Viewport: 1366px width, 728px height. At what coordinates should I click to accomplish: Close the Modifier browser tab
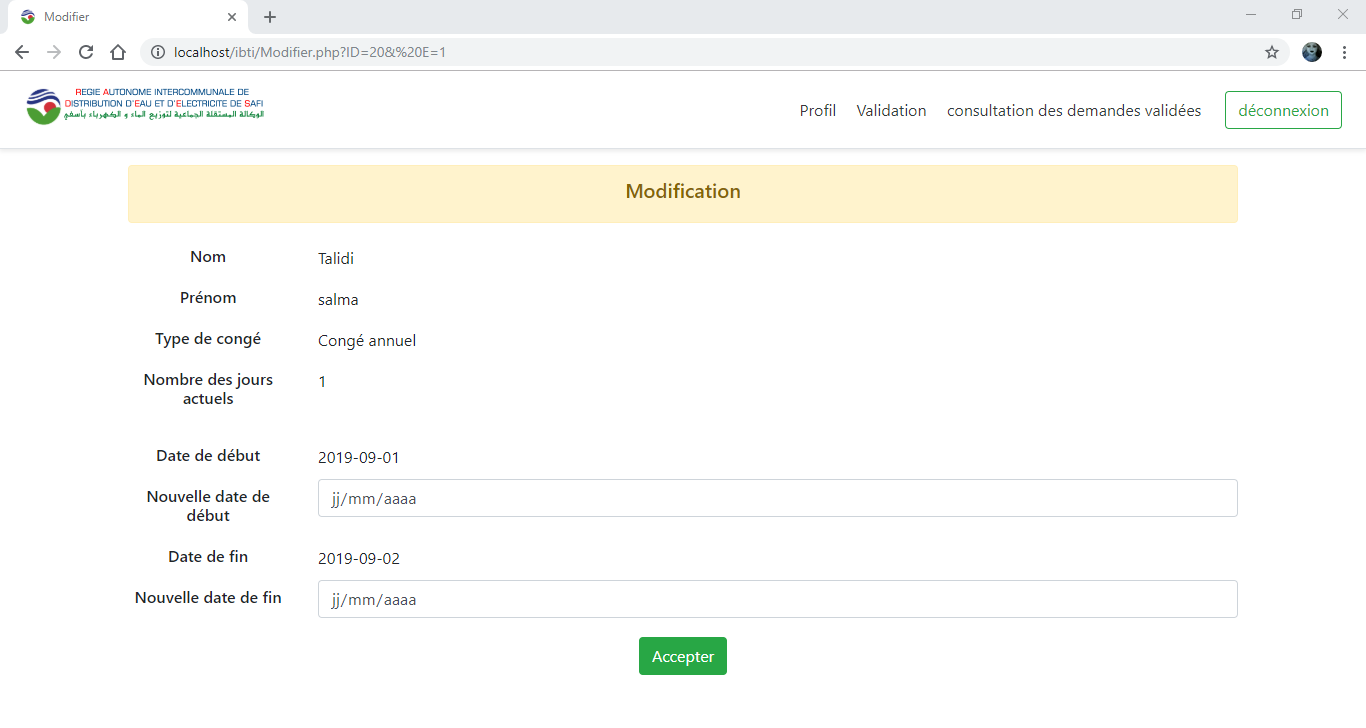click(x=232, y=16)
